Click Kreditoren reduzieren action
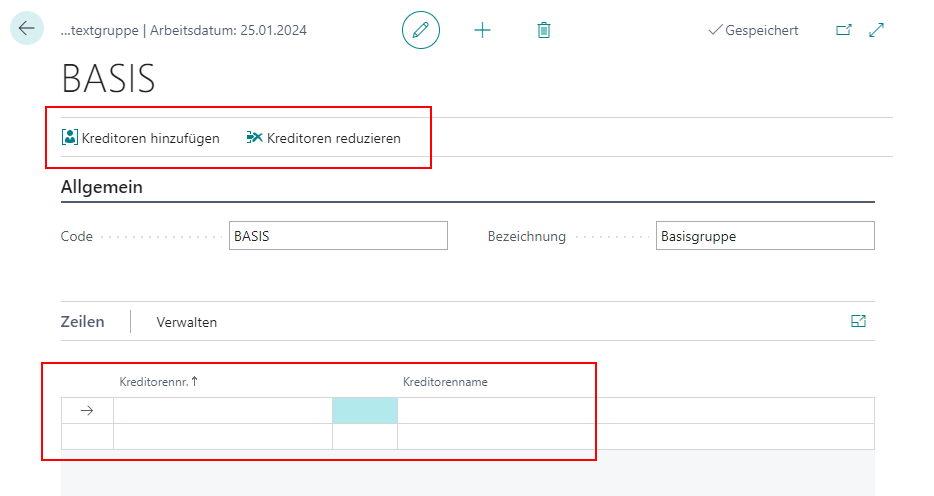 (323, 138)
